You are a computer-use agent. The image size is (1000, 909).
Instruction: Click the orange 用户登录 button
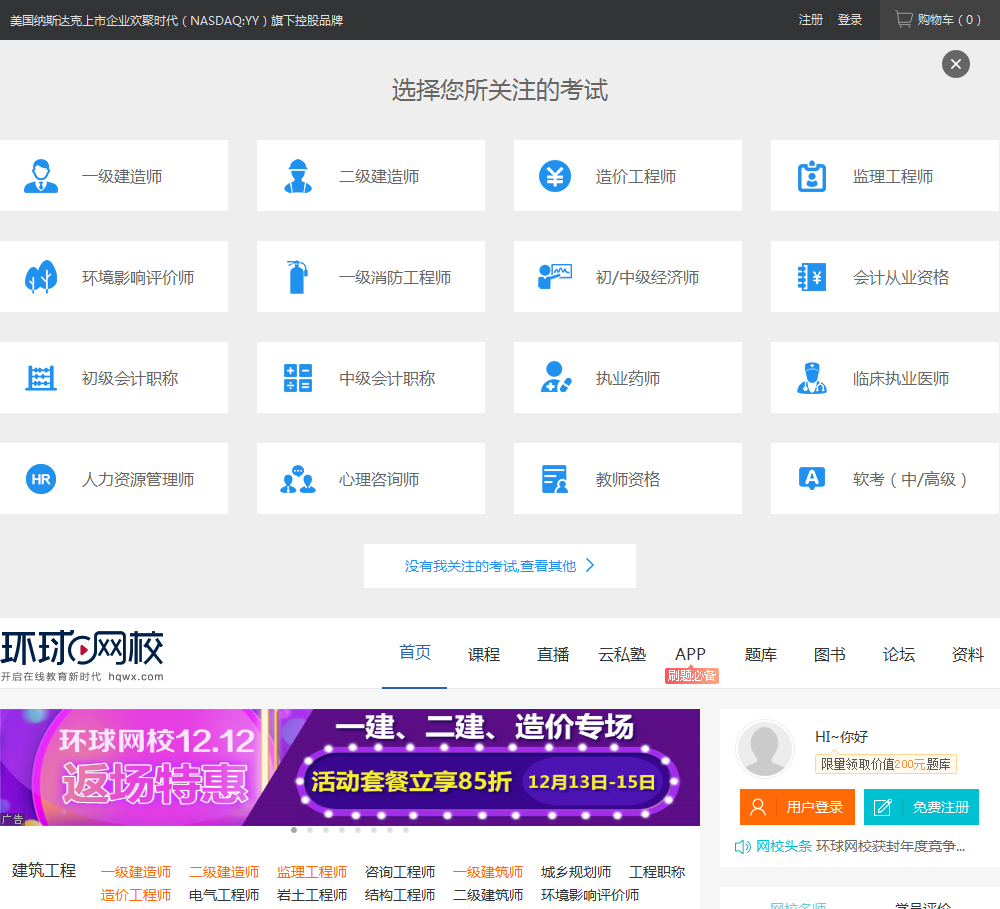click(797, 807)
